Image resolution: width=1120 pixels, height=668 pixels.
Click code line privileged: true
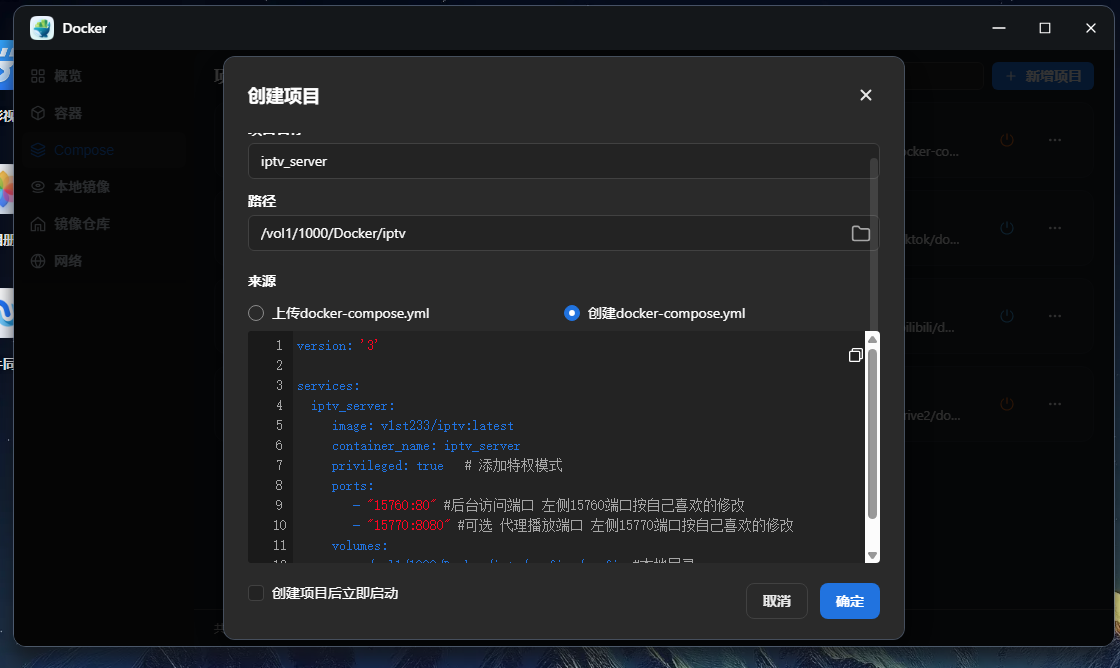click(x=387, y=466)
